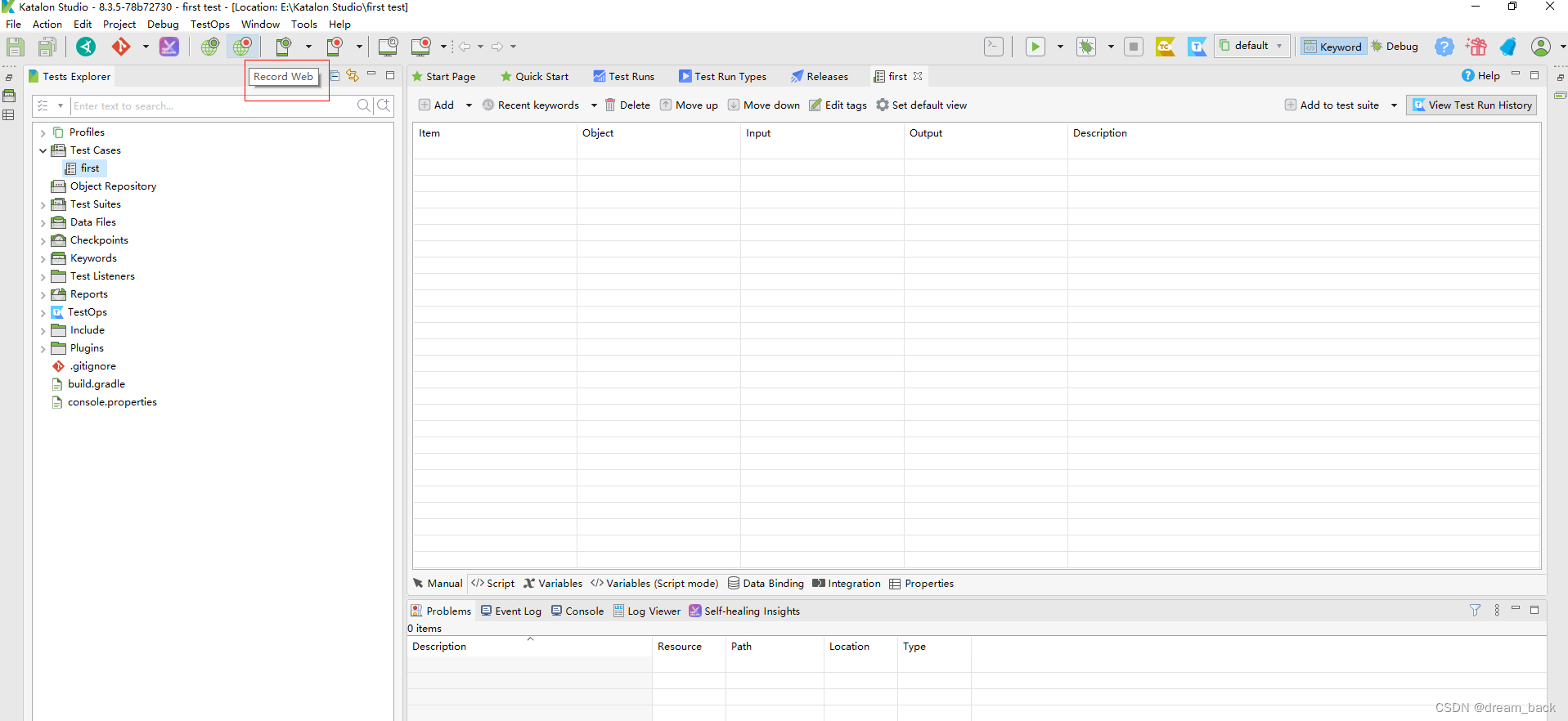Open the Run button dropdown arrow
Viewport: 1568px width, 721px height.
coord(1060,47)
